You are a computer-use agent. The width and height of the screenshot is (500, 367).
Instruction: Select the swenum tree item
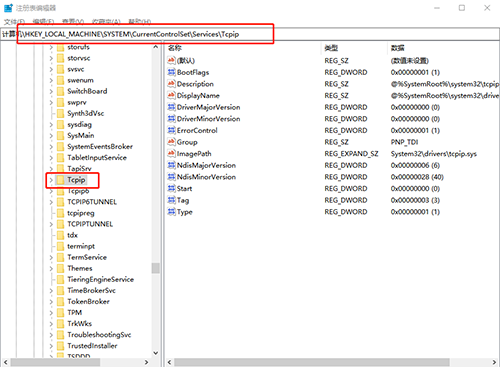(x=80, y=80)
